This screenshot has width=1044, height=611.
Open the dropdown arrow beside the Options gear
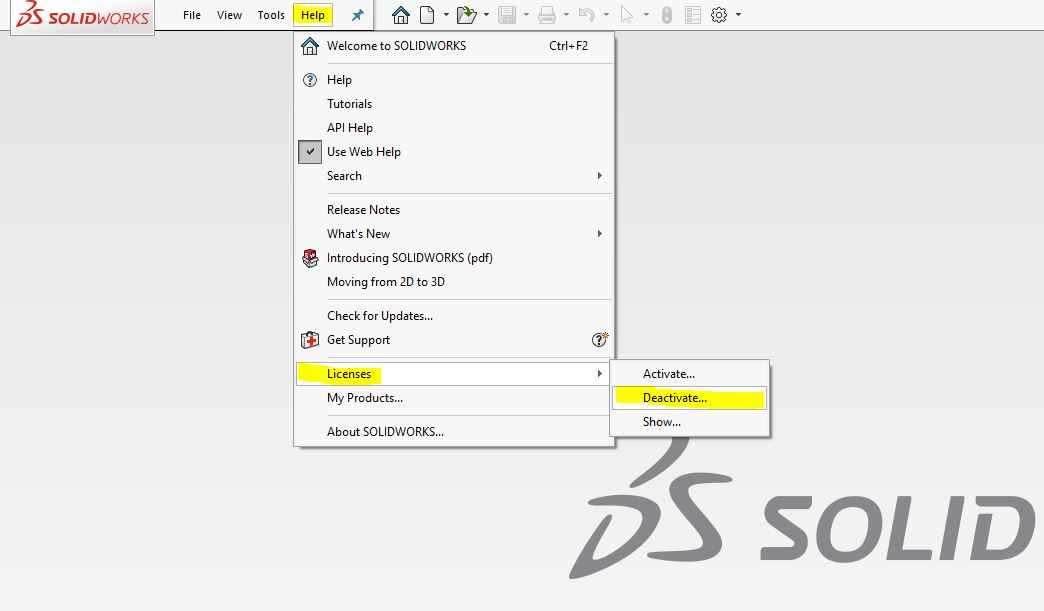(738, 15)
